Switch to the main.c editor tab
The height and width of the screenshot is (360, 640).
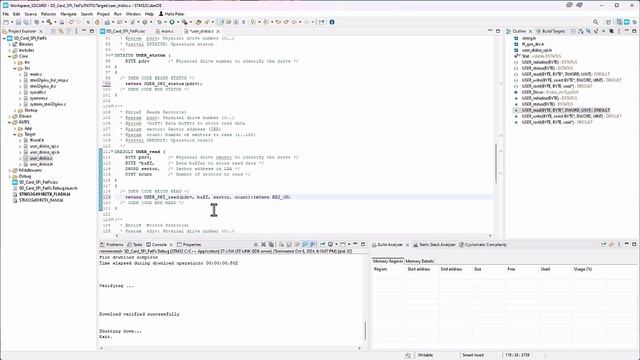click(165, 31)
